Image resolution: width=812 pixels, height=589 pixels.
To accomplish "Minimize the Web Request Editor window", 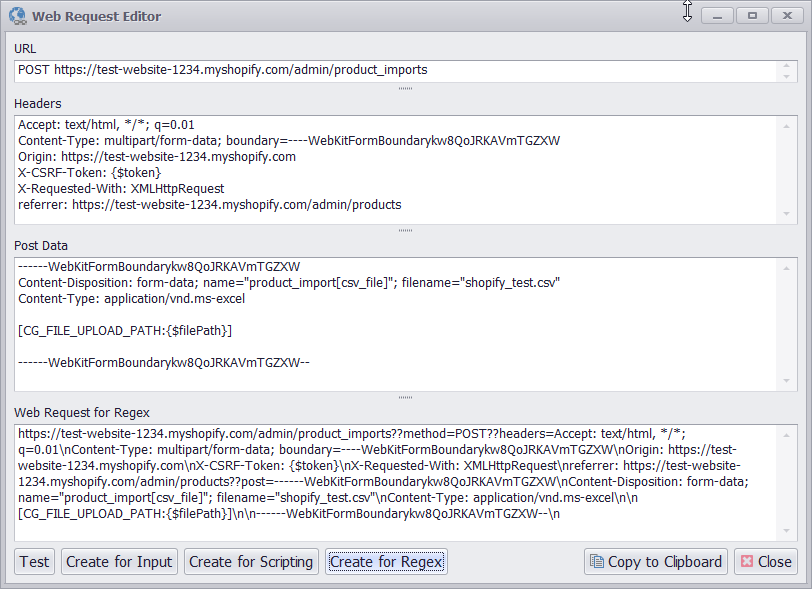I will [717, 16].
